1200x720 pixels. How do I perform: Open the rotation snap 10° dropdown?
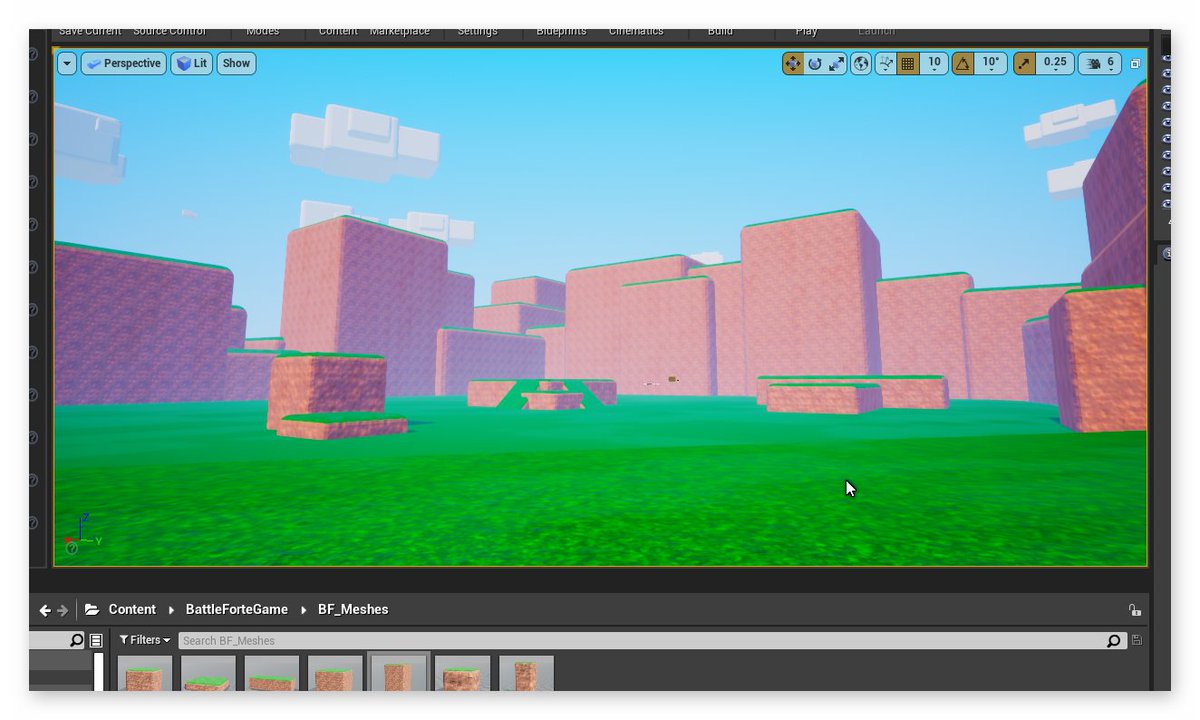point(990,64)
